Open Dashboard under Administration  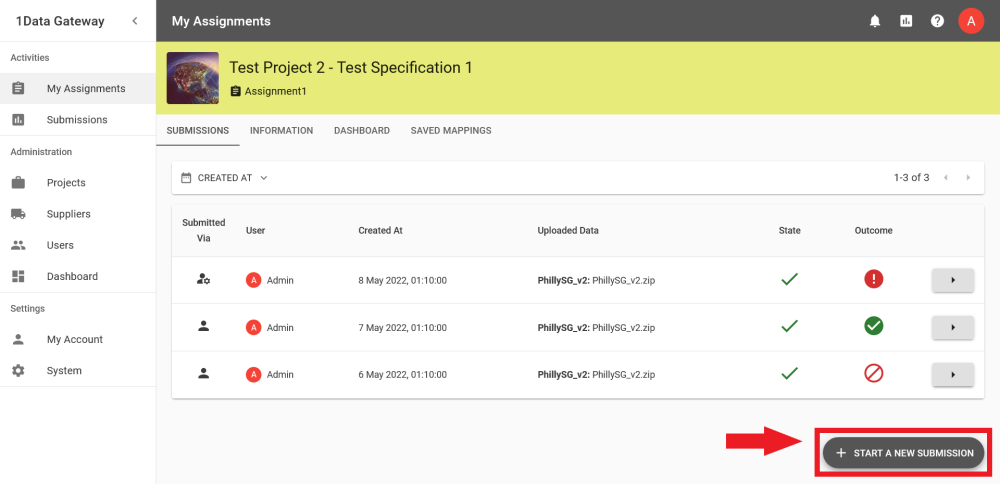coord(78,277)
